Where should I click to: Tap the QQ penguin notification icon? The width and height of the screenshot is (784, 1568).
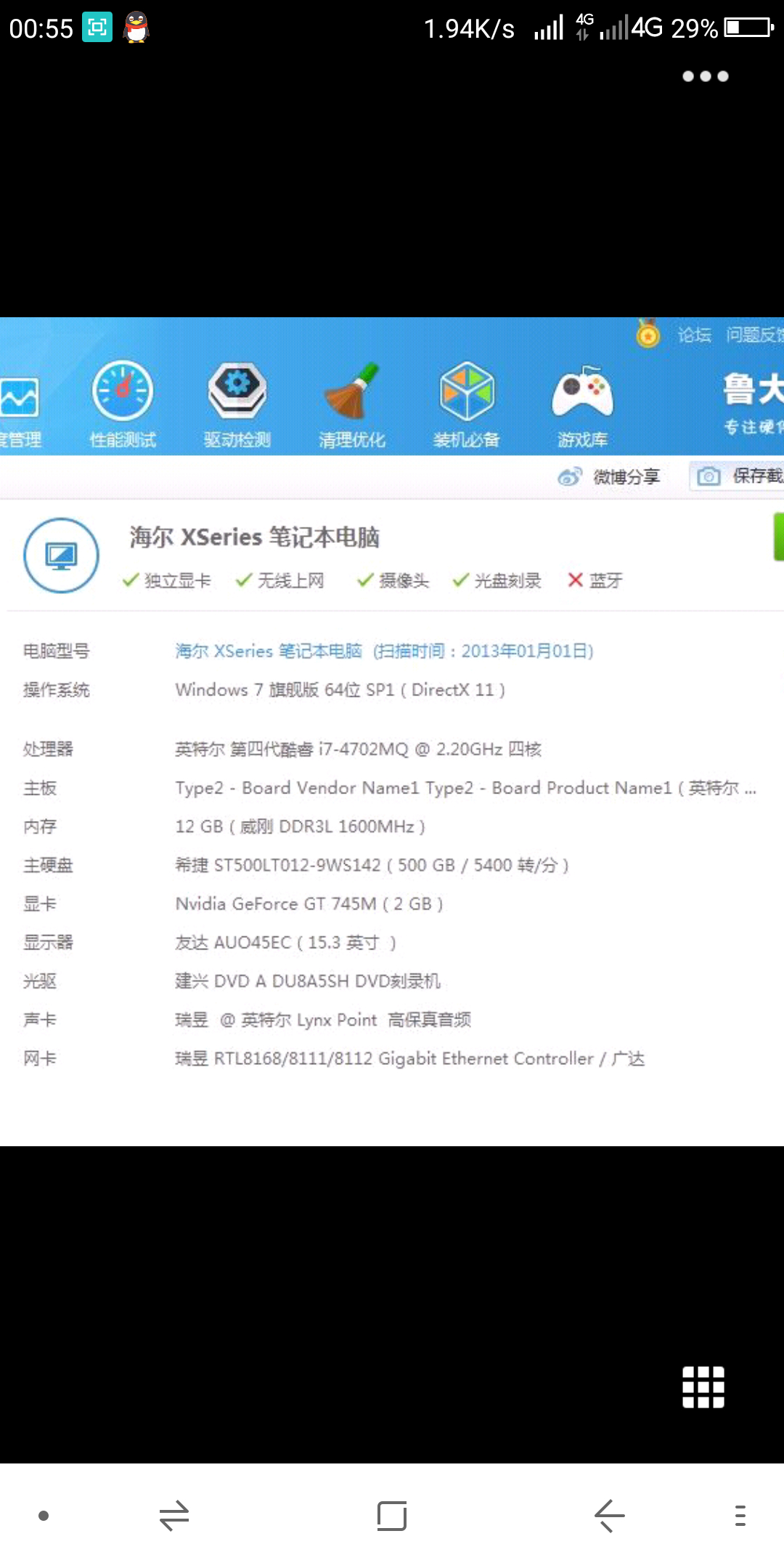pyautogui.click(x=136, y=28)
